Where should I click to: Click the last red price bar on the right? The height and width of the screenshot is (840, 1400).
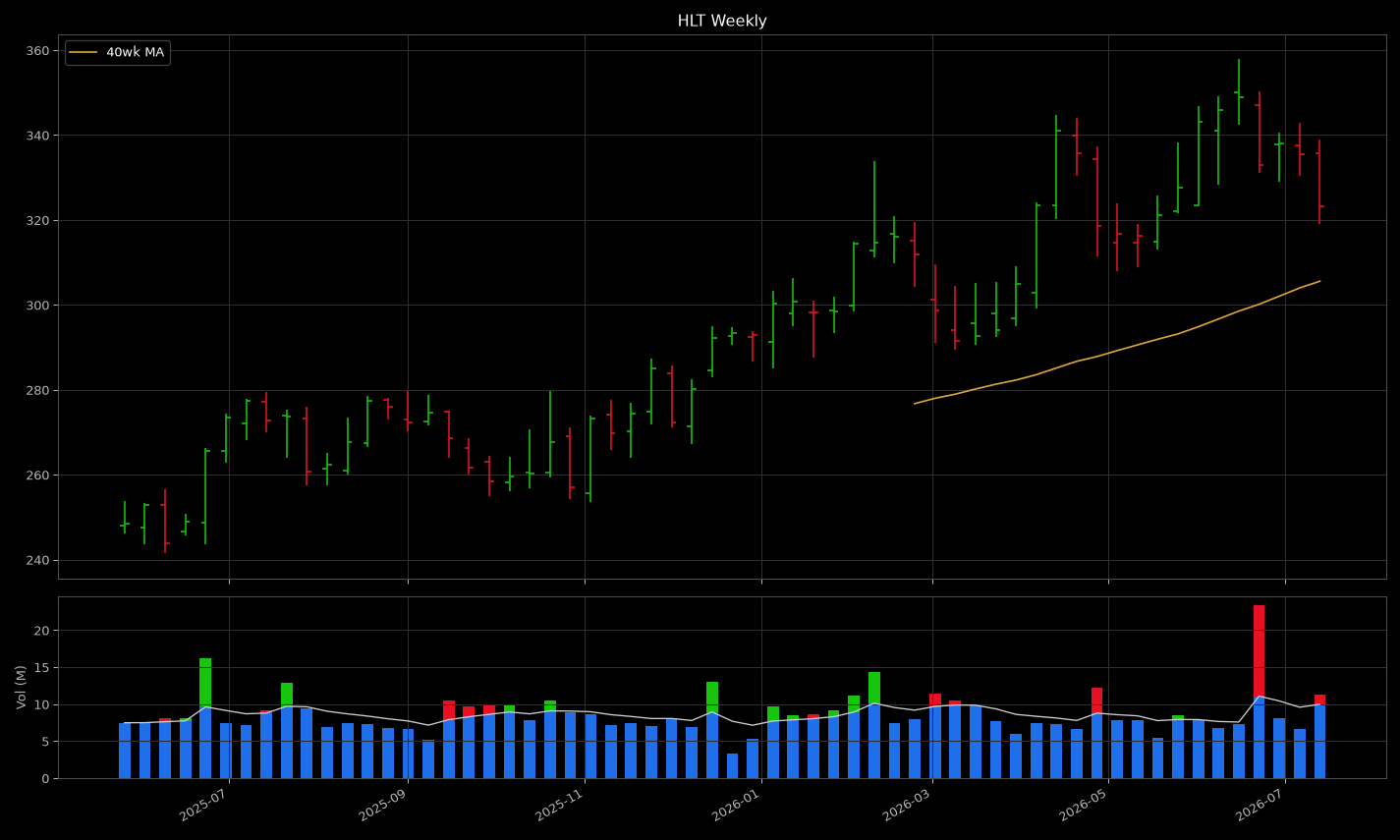click(x=1319, y=182)
